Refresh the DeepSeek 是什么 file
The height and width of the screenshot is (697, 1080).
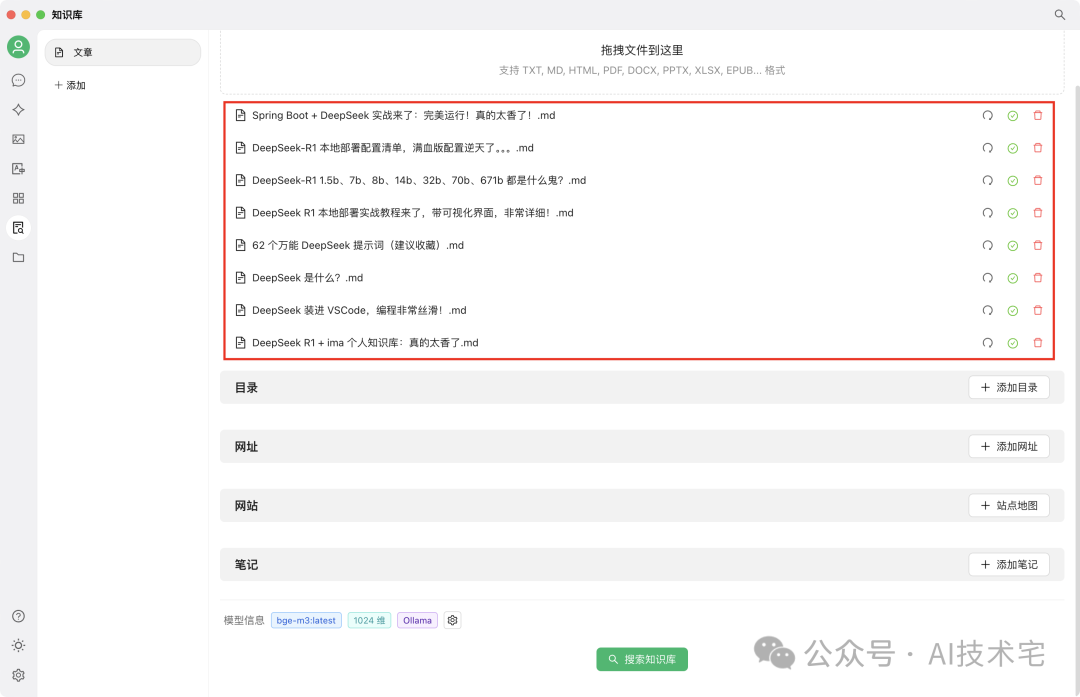(x=988, y=278)
